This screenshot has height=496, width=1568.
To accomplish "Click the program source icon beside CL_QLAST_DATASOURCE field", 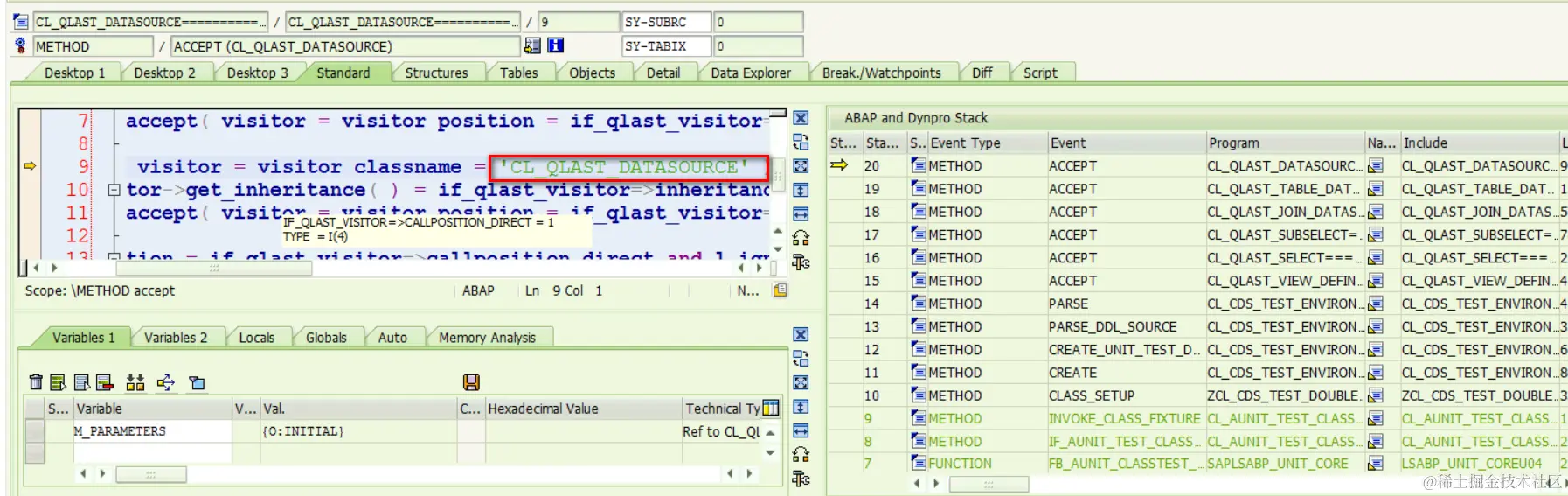I will point(21,22).
